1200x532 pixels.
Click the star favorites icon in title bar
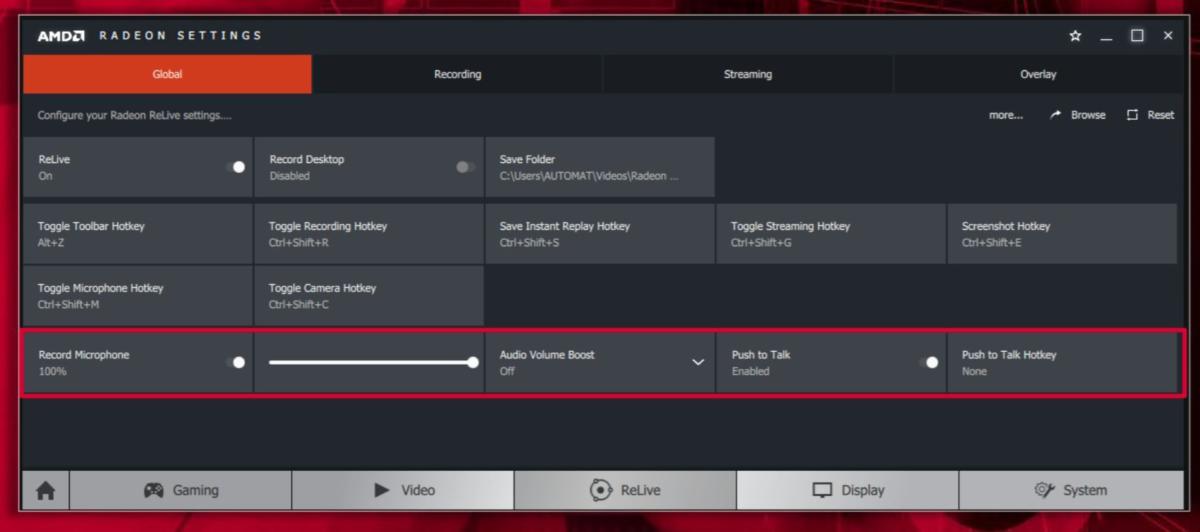tap(1075, 36)
